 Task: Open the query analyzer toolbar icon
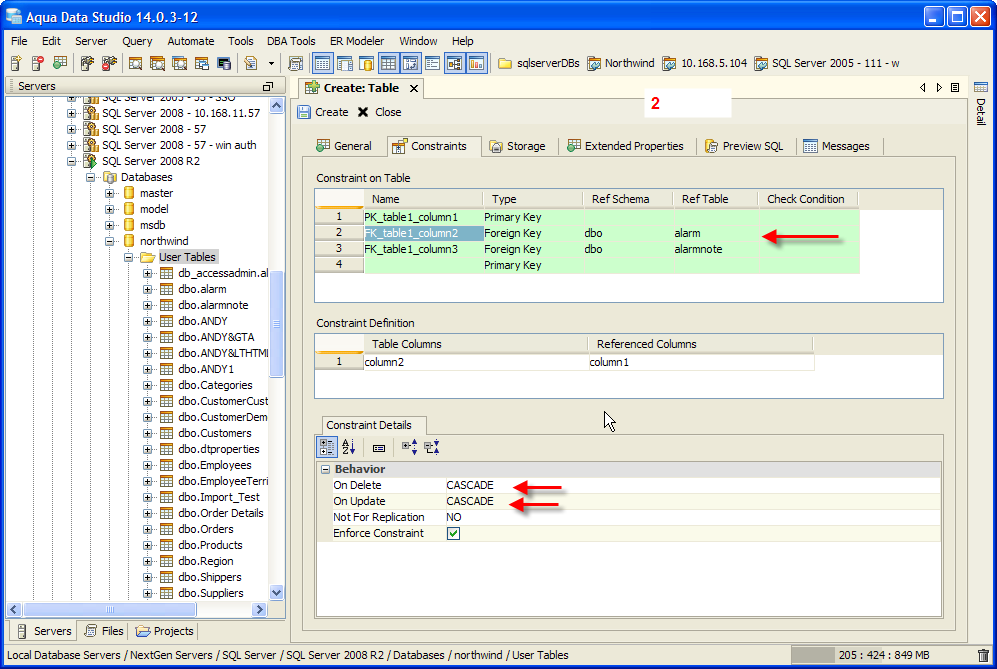coord(135,63)
